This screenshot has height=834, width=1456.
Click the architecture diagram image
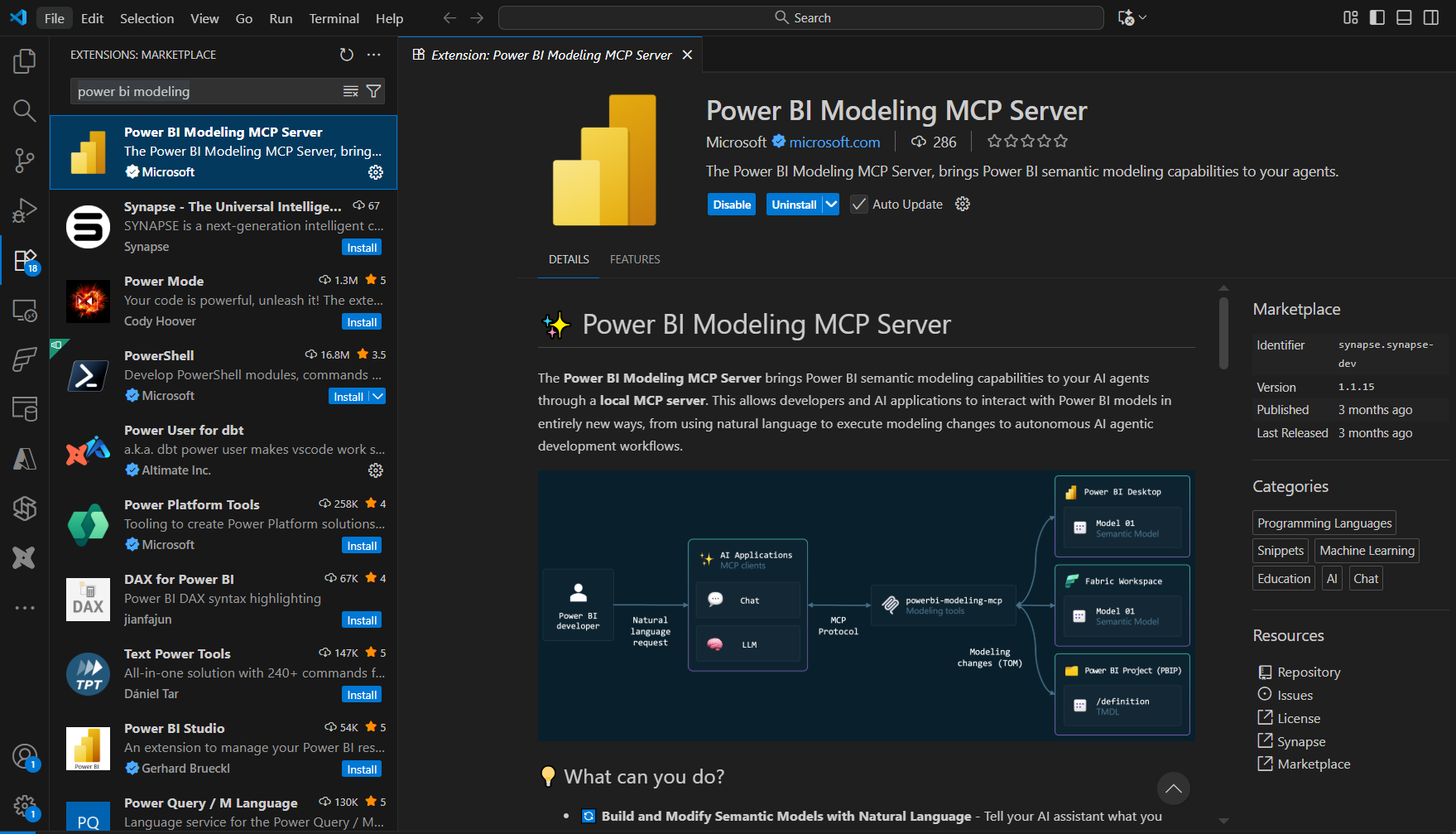point(866,605)
